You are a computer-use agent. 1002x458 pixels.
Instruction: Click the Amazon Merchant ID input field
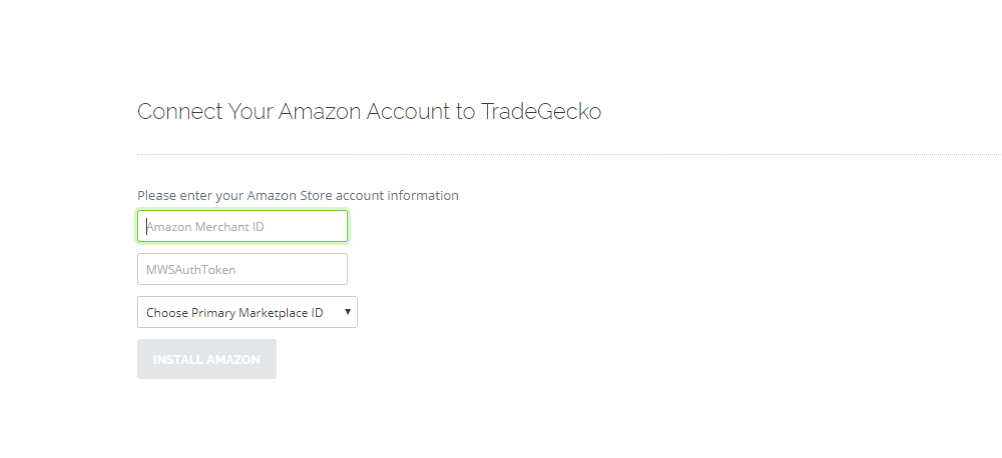pos(242,226)
